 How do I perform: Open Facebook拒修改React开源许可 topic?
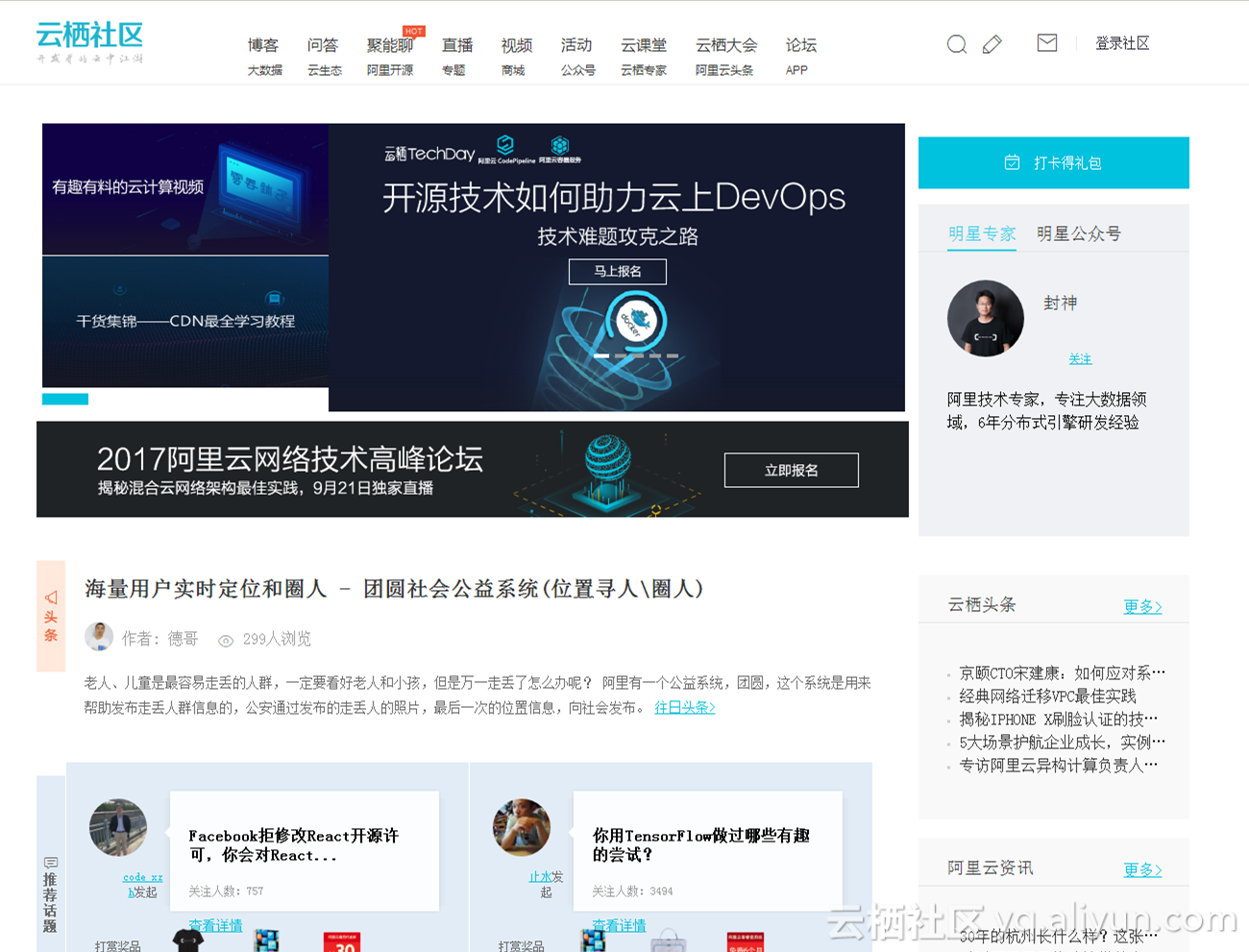[293, 845]
